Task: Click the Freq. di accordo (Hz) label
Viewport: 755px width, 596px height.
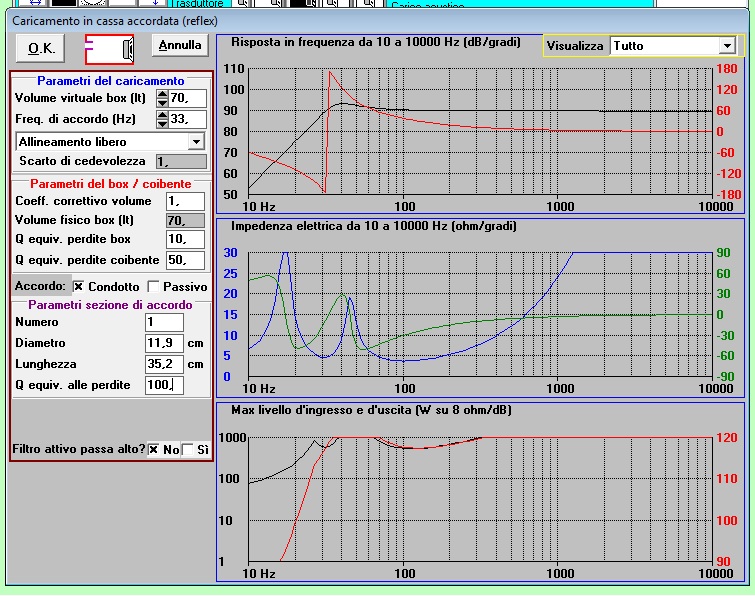Action: pos(75,119)
